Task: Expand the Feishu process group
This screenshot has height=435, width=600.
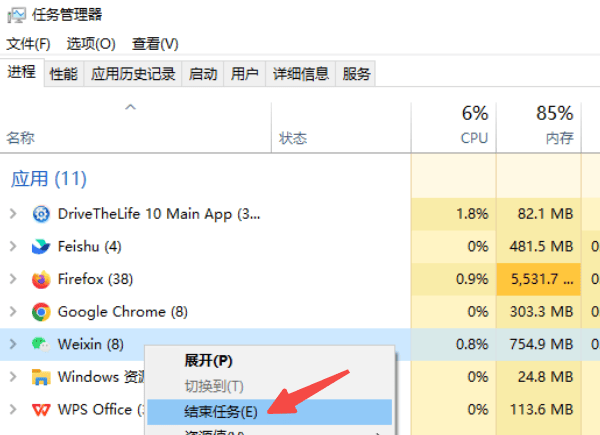Action: 12,246
